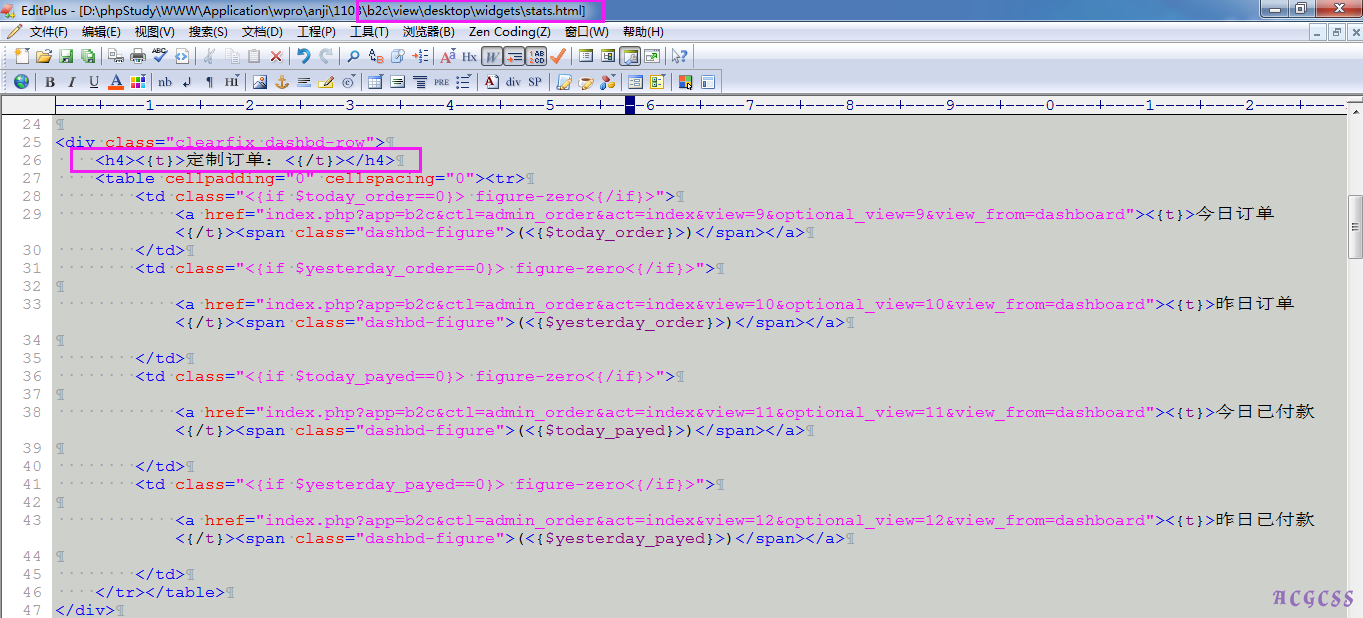The image size is (1363, 618).
Task: Click the spell check ABC icon
Action: click(160, 56)
